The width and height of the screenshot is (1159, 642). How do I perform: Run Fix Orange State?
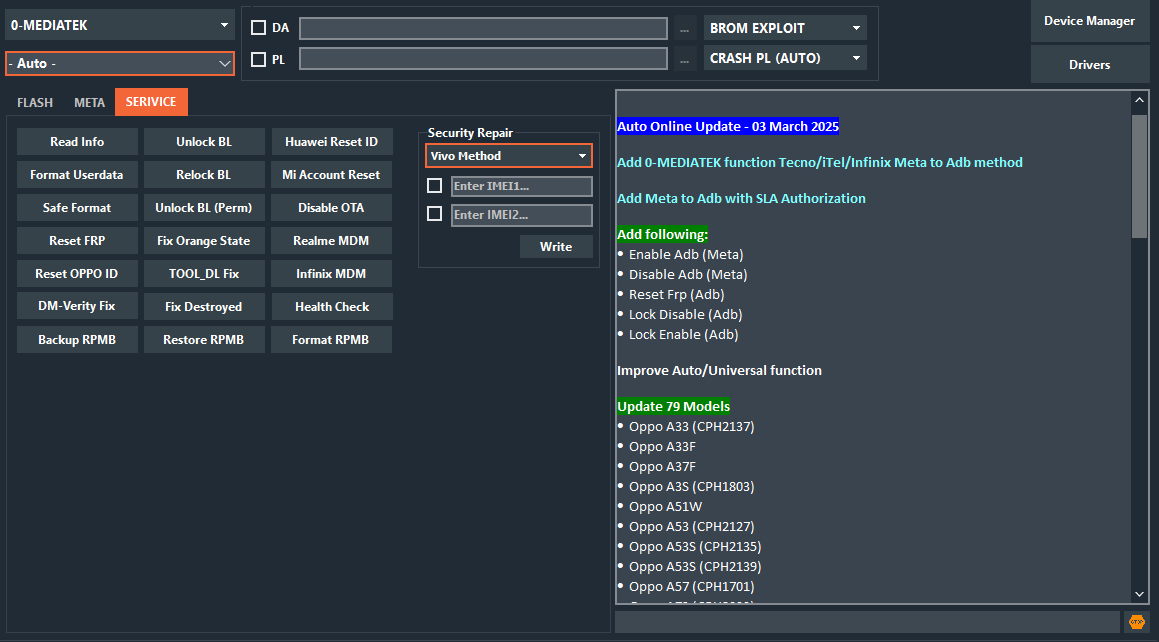tap(204, 241)
